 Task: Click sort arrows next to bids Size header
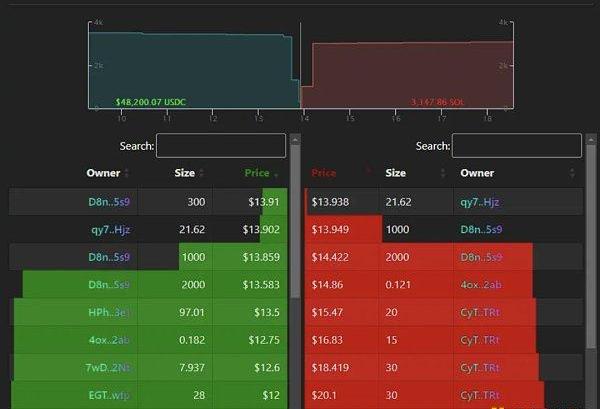[201, 173]
